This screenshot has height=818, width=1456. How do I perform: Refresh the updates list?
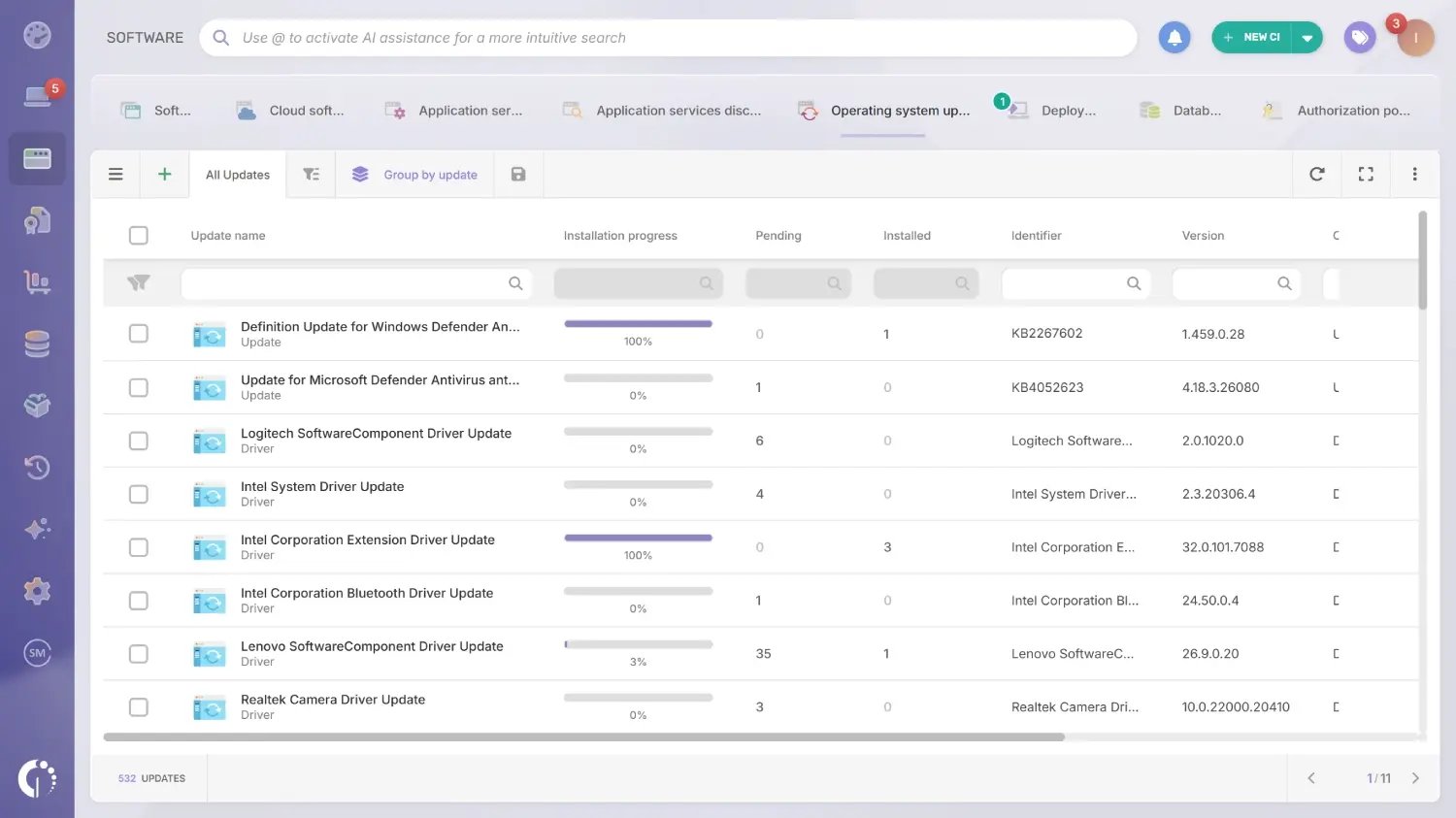click(x=1317, y=175)
